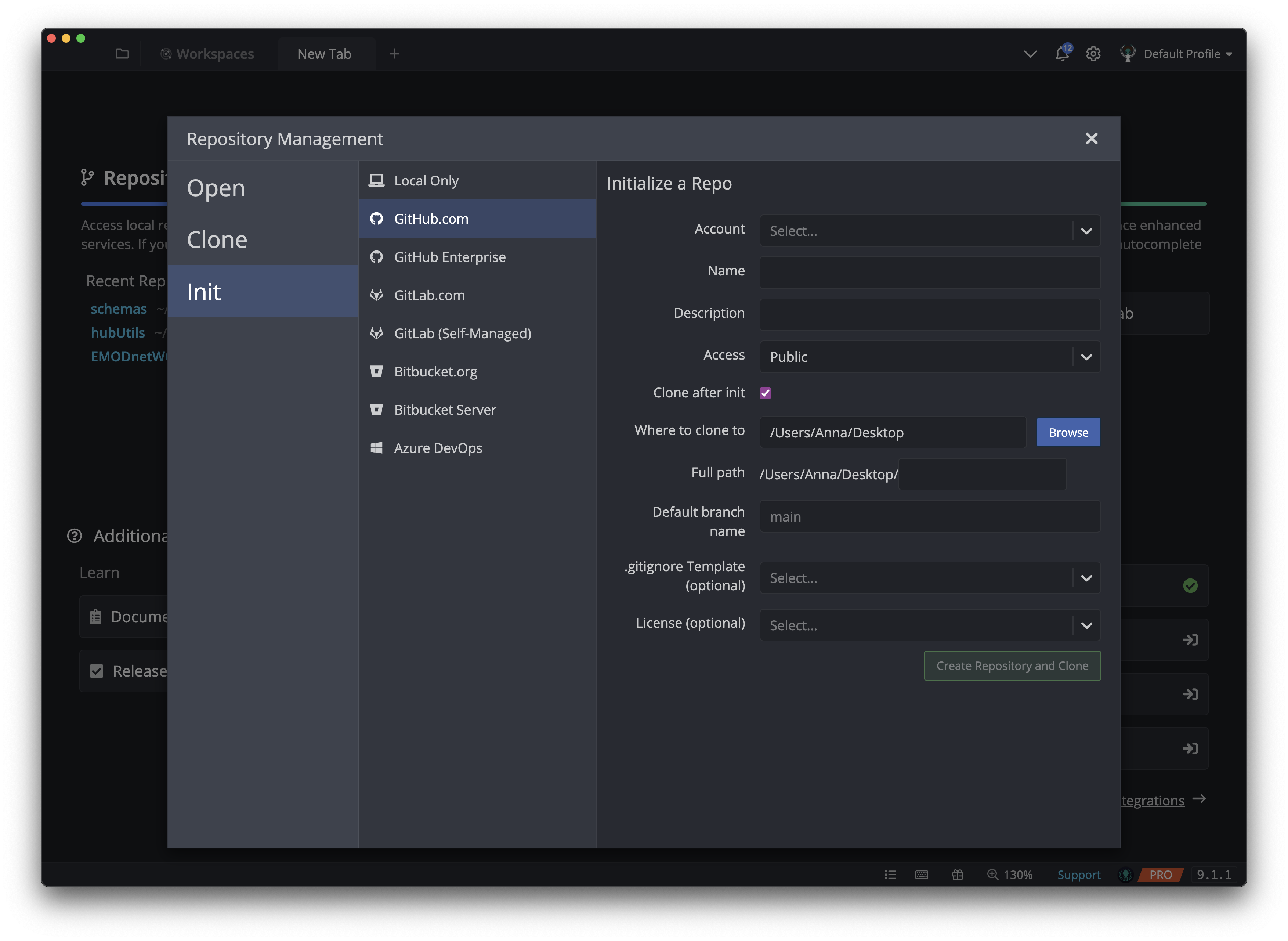The image size is (1288, 941).
Task: Choose GitLab (Self-Managed) option
Action: (477, 333)
